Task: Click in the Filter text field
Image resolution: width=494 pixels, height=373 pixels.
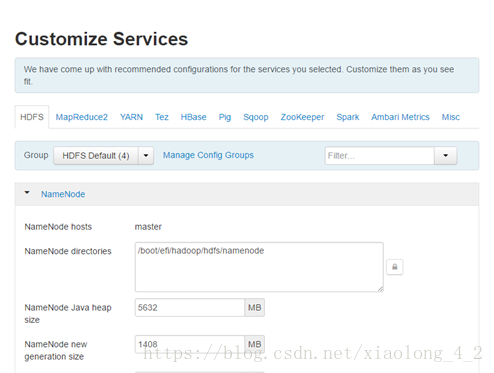Action: 380,156
